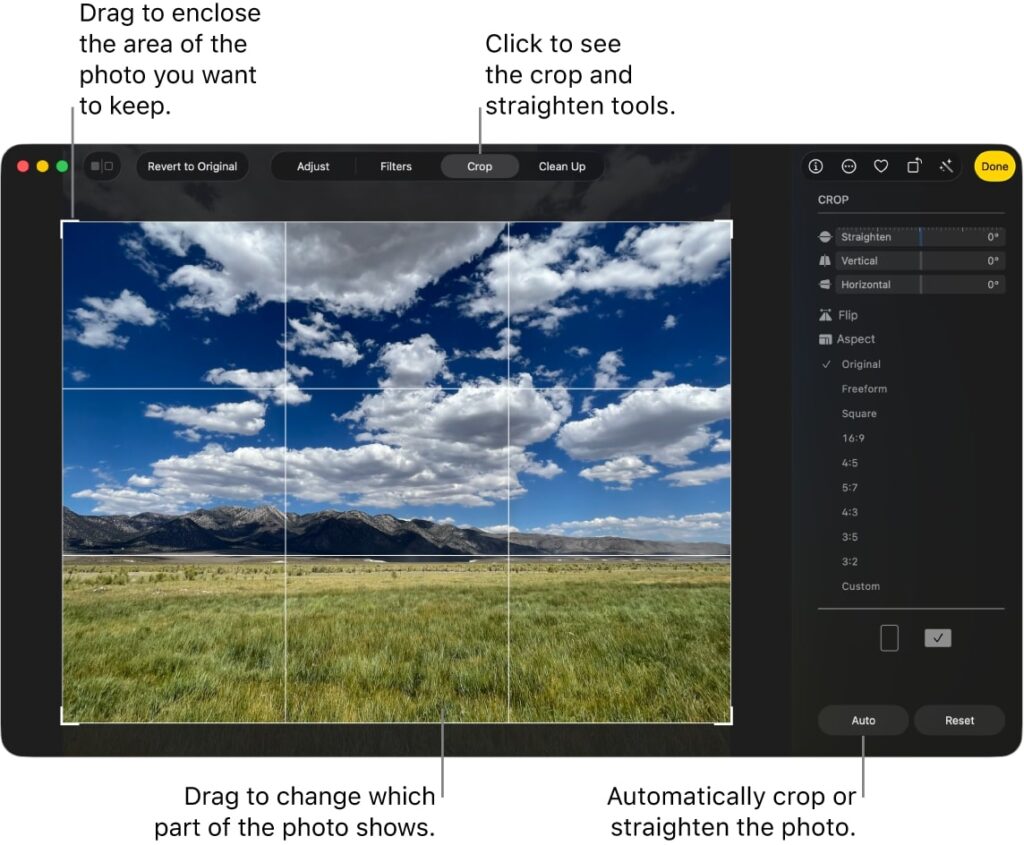Select the Original aspect ratio option
The height and width of the screenshot is (845, 1024).
point(860,364)
